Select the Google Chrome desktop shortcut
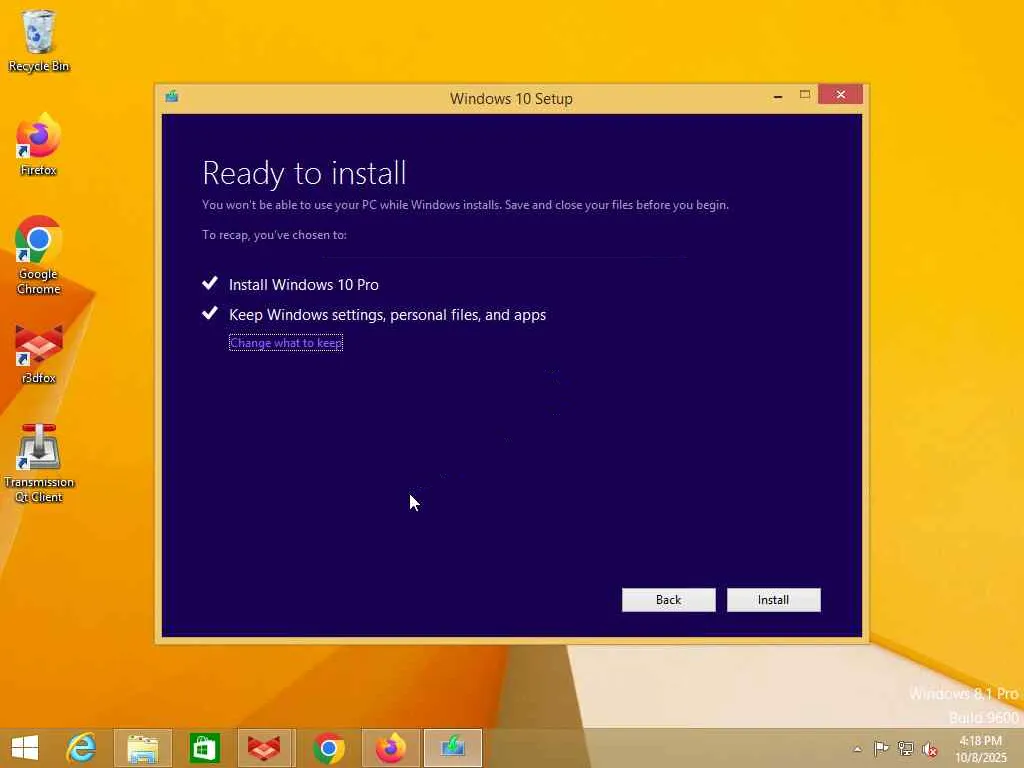This screenshot has height=768, width=1024. (39, 255)
